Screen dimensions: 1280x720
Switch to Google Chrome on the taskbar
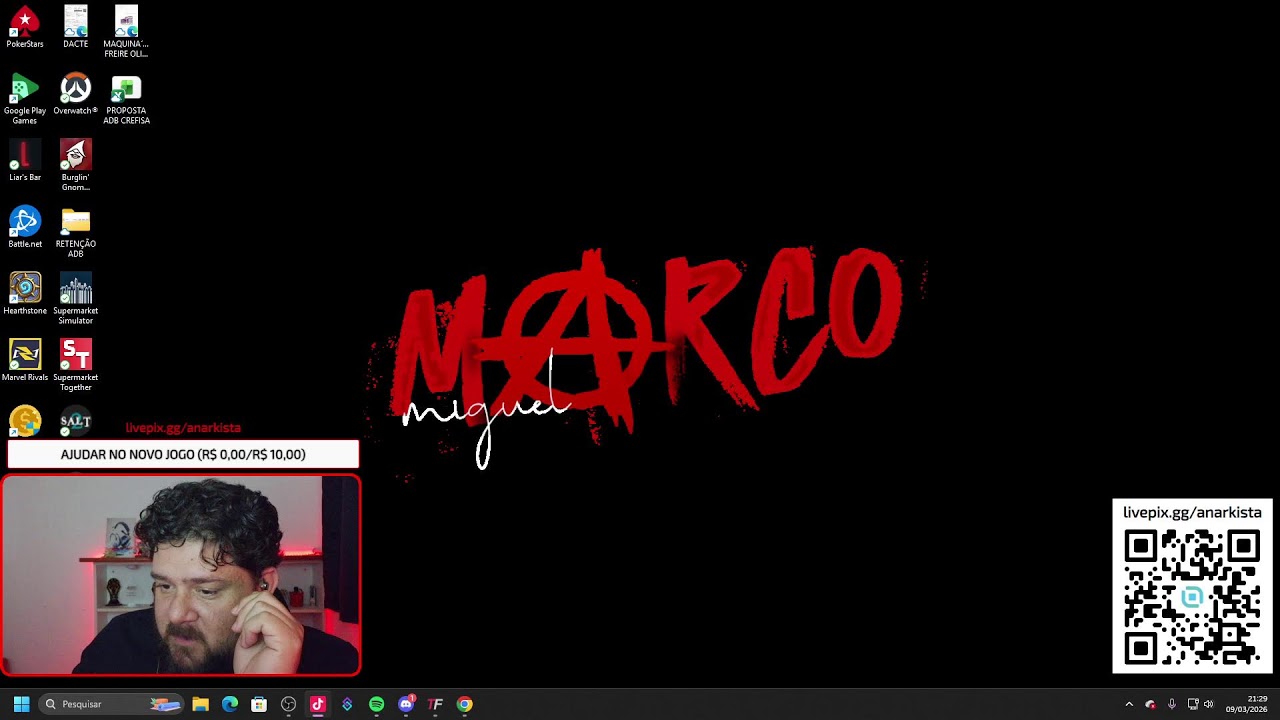click(x=464, y=704)
